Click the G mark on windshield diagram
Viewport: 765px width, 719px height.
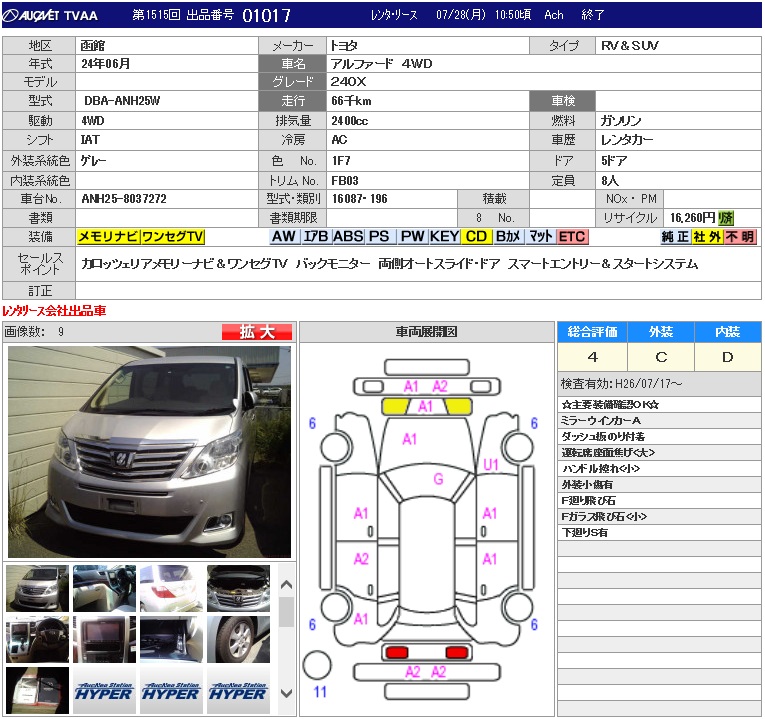tap(438, 479)
